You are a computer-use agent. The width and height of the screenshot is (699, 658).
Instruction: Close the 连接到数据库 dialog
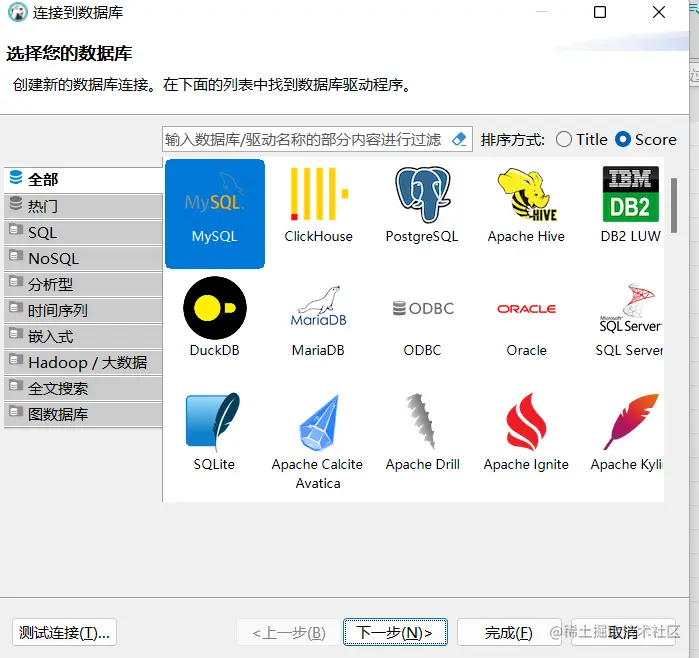coord(659,12)
